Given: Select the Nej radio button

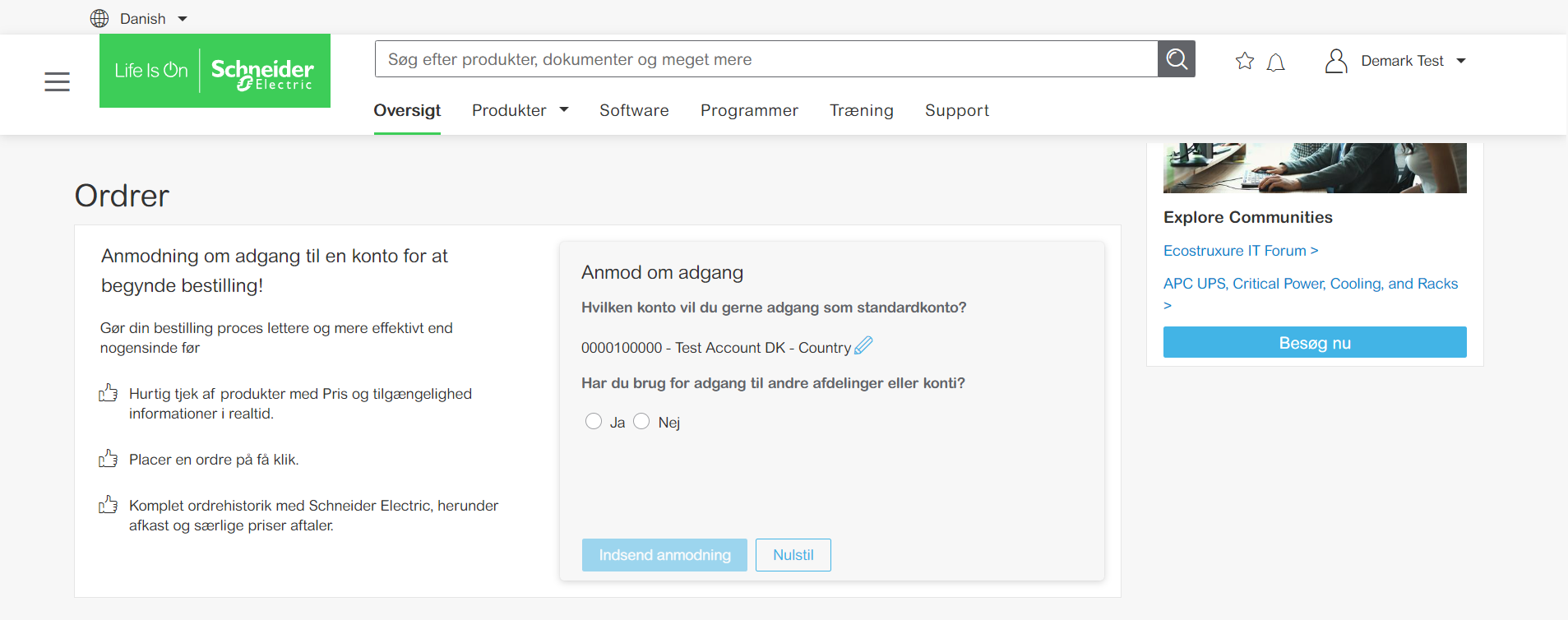Looking at the screenshot, I should point(641,421).
